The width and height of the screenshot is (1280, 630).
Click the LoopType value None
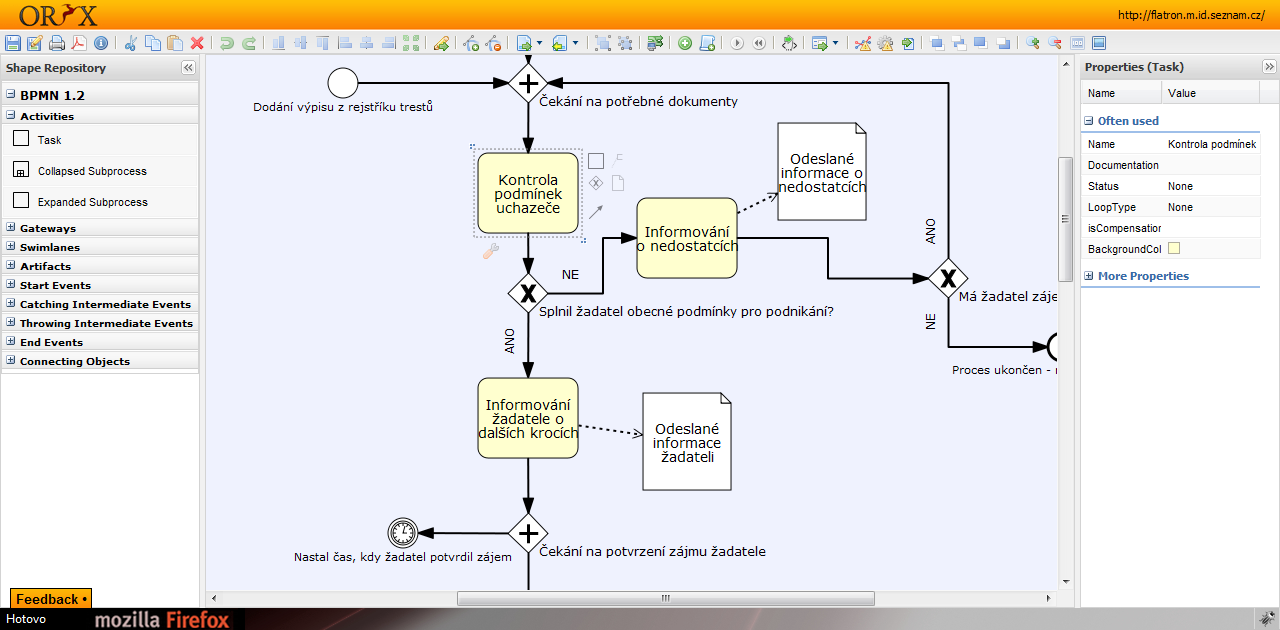pos(1180,207)
